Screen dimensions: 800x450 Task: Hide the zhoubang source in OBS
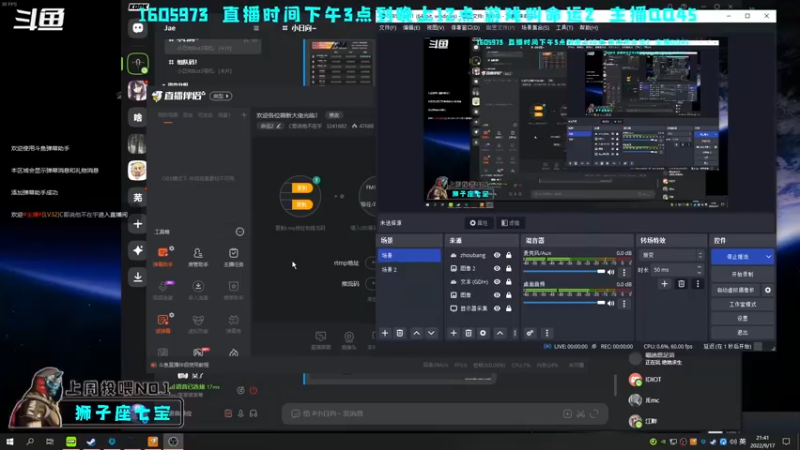497,255
